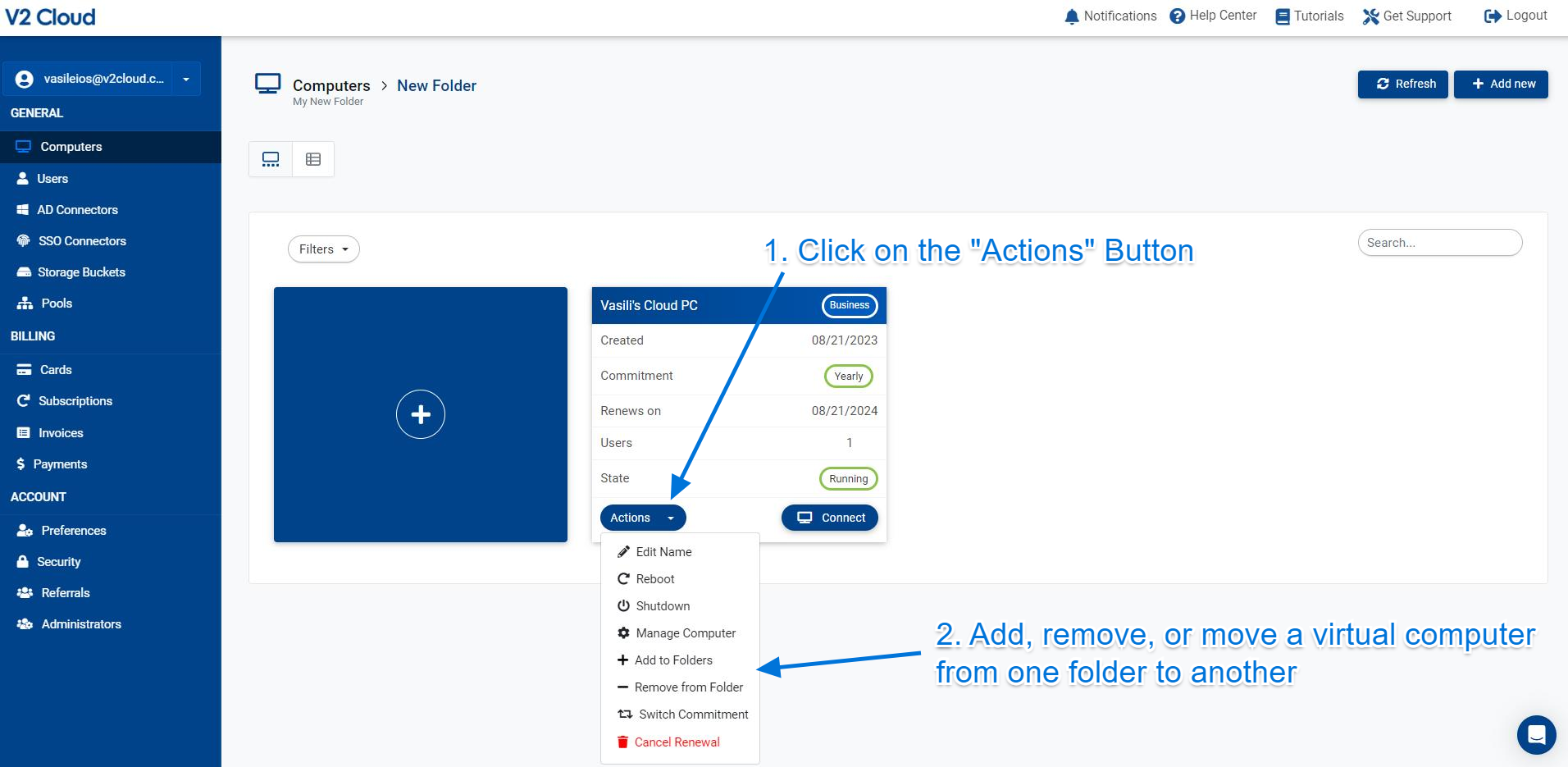1568x767 pixels.
Task: Choose Remove from Folder
Action: pos(680,687)
